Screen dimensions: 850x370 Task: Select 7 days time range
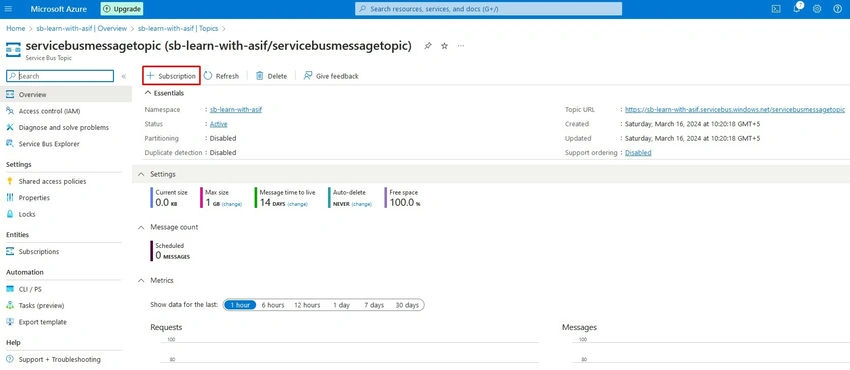click(x=374, y=305)
